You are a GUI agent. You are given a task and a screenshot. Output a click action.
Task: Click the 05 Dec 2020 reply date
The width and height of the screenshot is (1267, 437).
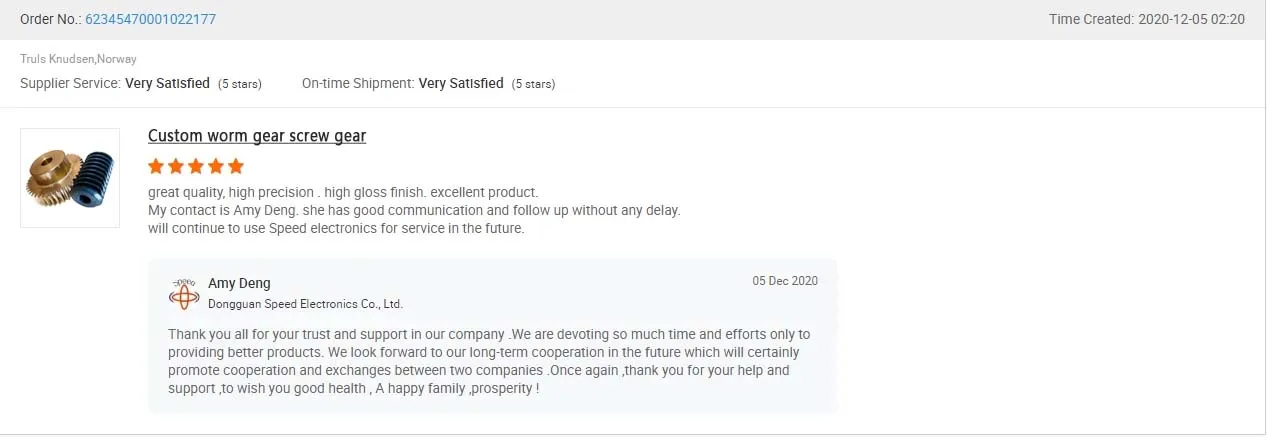coord(785,281)
